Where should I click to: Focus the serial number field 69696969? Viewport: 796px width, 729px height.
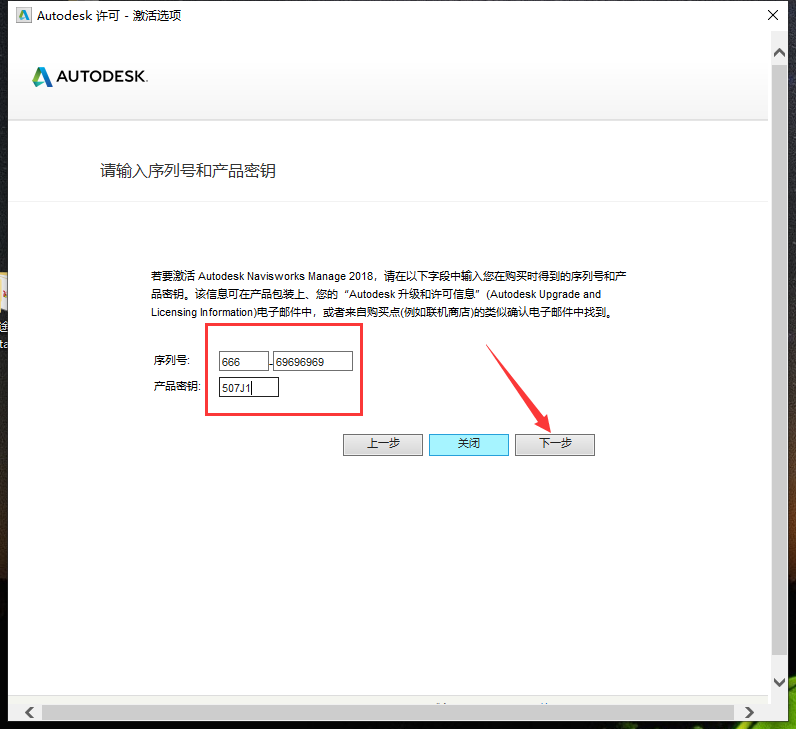[x=313, y=361]
